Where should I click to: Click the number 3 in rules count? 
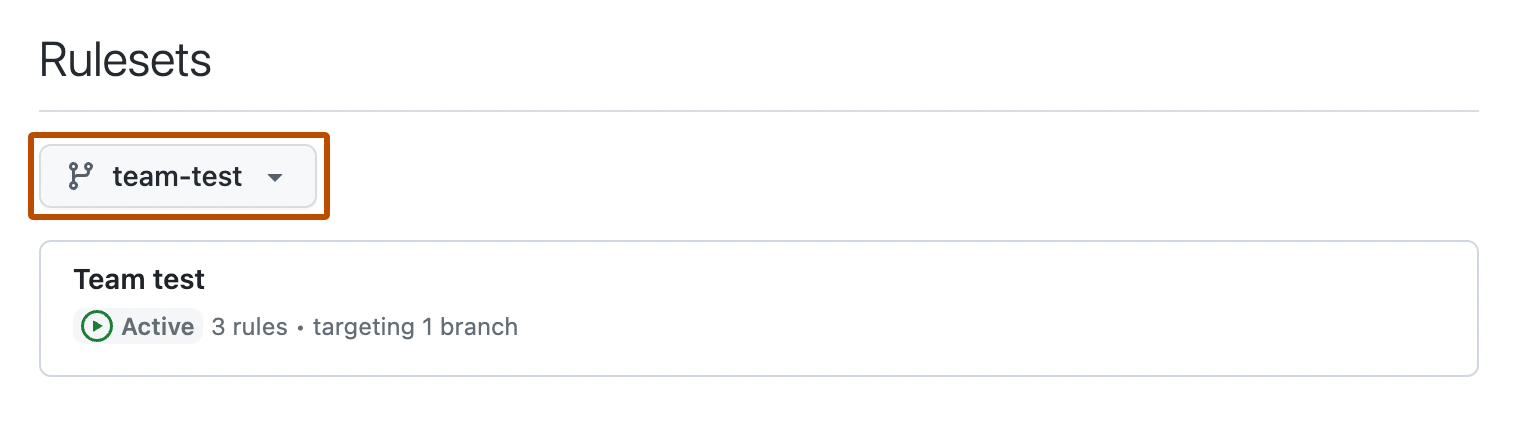pos(218,327)
